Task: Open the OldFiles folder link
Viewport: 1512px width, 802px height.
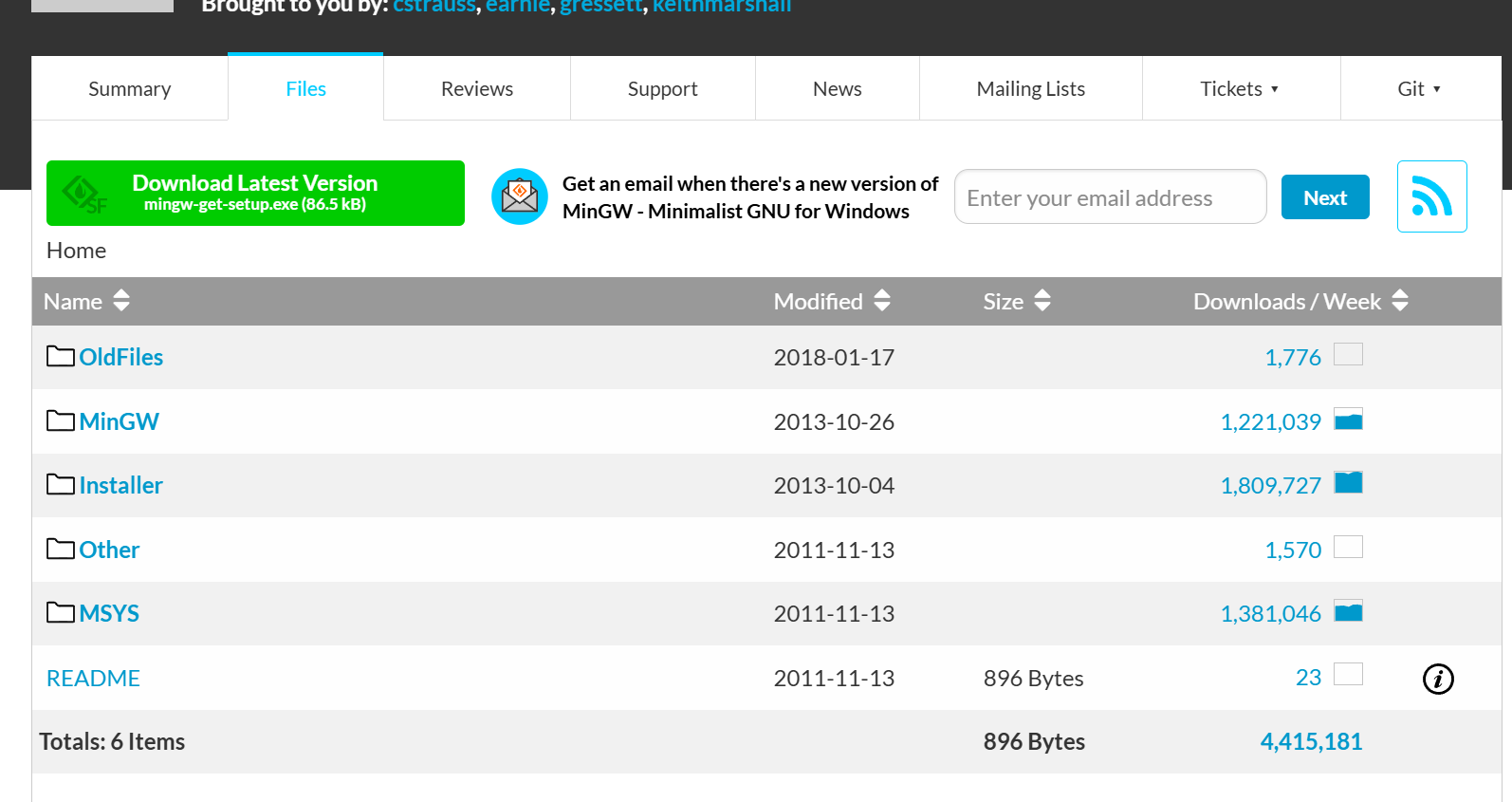Action: pos(120,357)
